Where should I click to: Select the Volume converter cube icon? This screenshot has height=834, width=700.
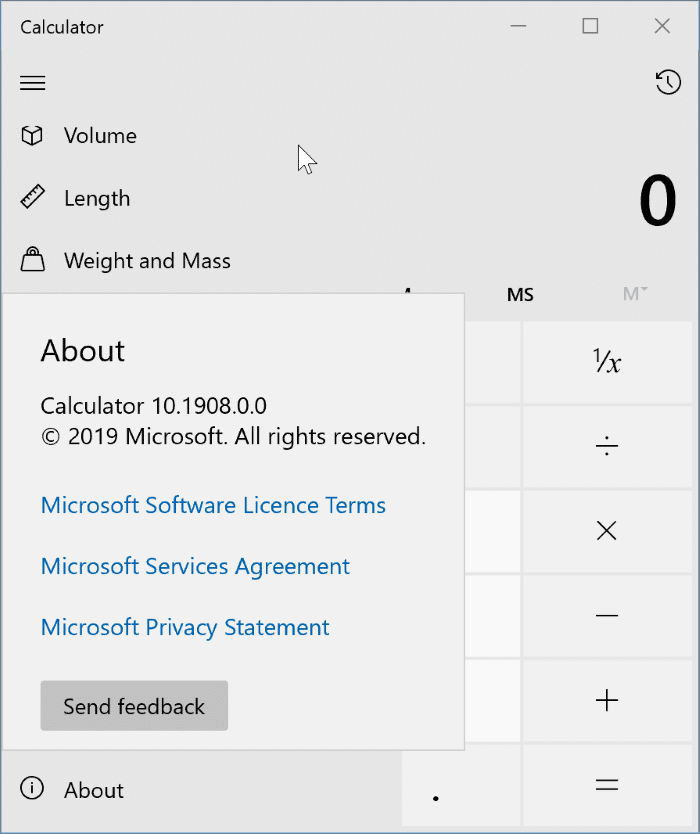(32, 136)
